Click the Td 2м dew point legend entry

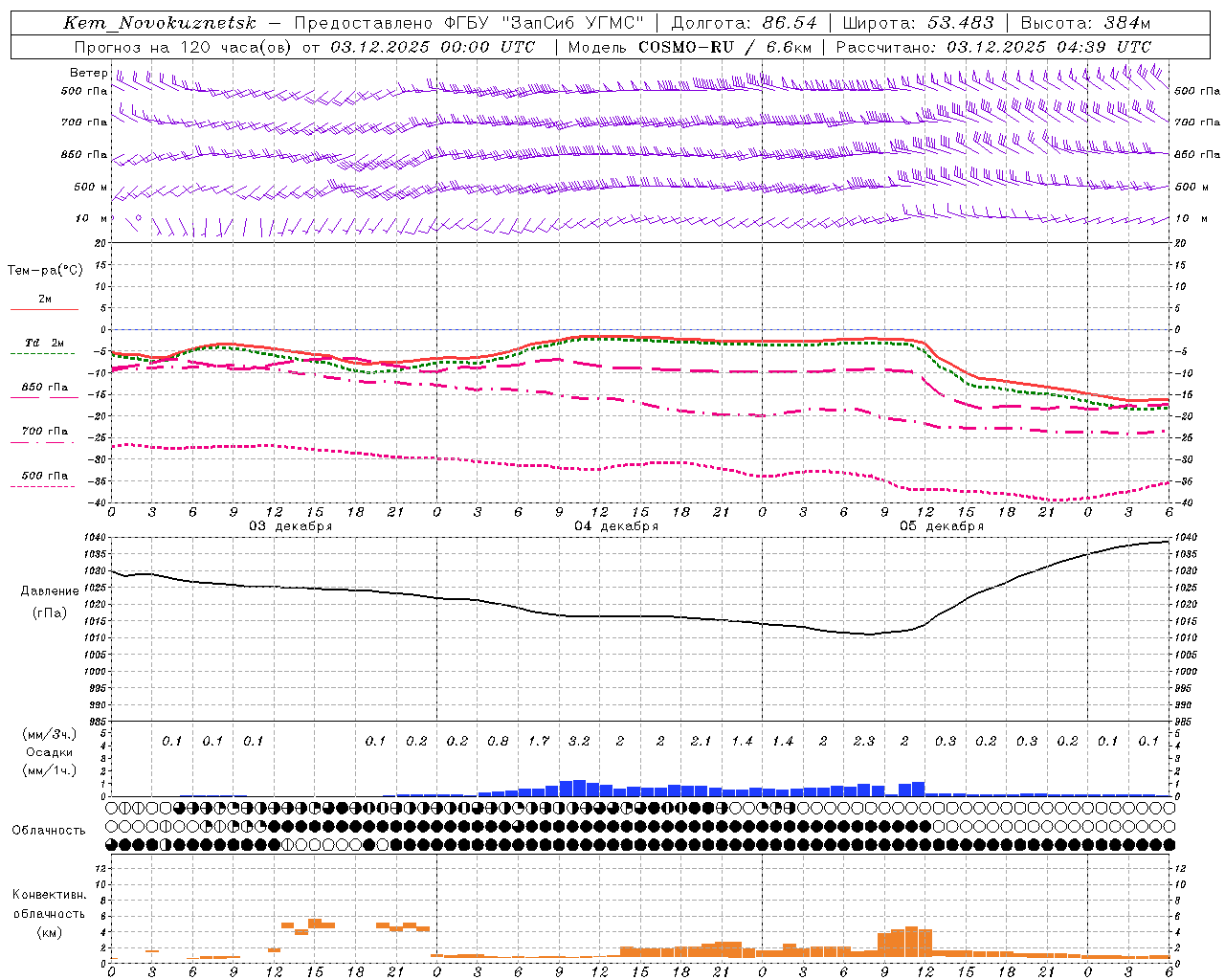[x=44, y=344]
